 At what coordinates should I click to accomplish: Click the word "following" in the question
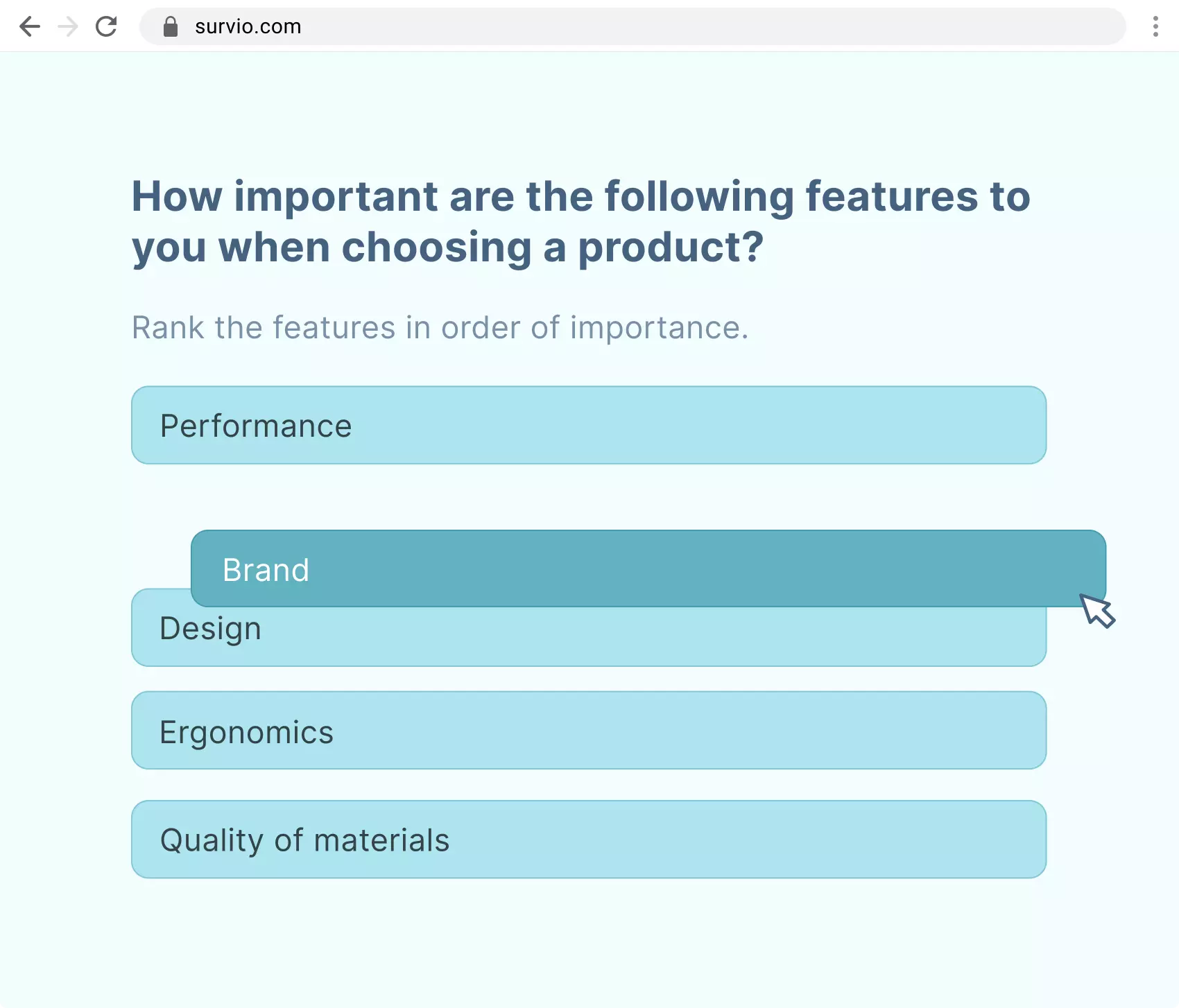pyautogui.click(x=699, y=196)
